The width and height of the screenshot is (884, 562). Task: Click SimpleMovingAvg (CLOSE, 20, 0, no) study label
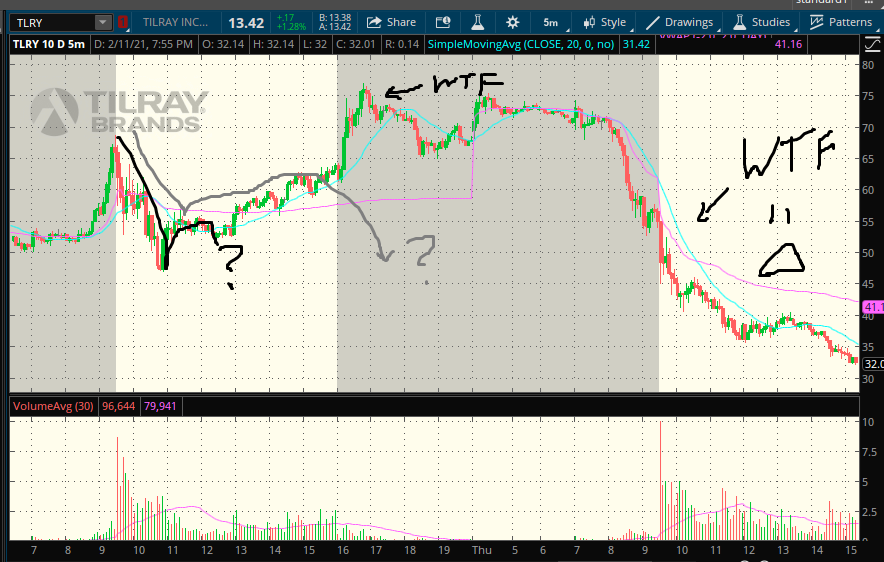coord(521,44)
